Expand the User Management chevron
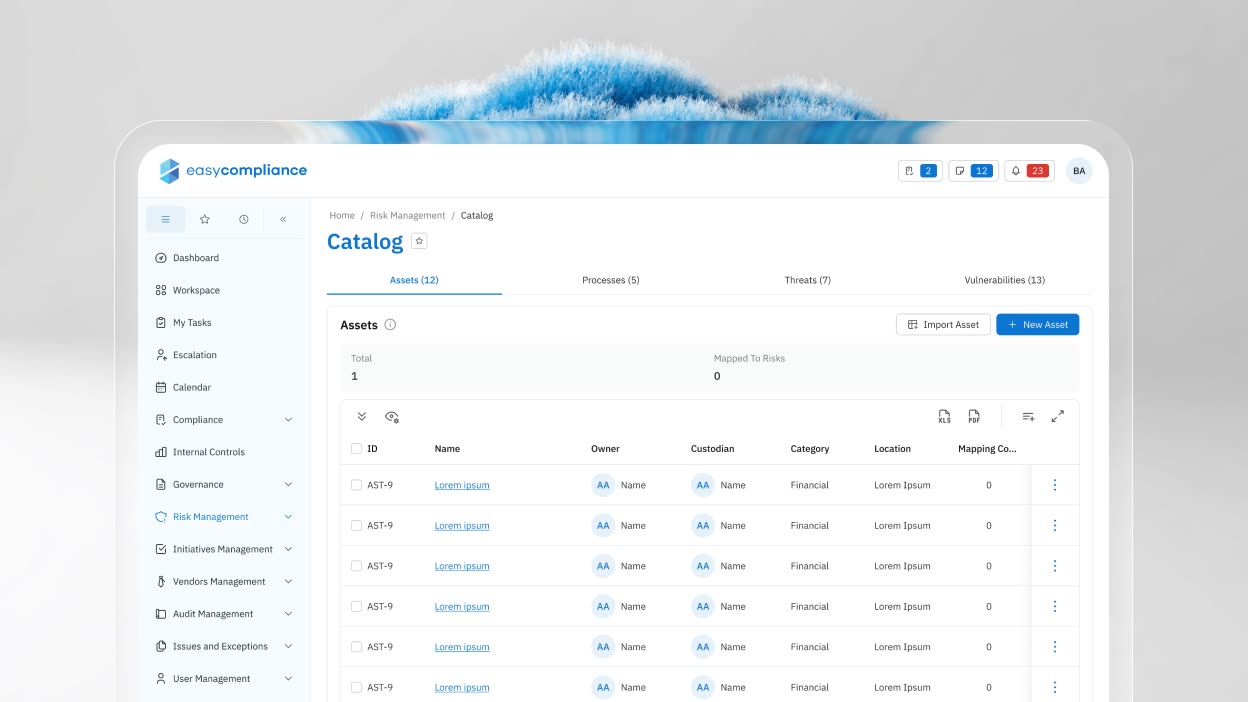Screen dimensions: 1248x702 (x=288, y=679)
